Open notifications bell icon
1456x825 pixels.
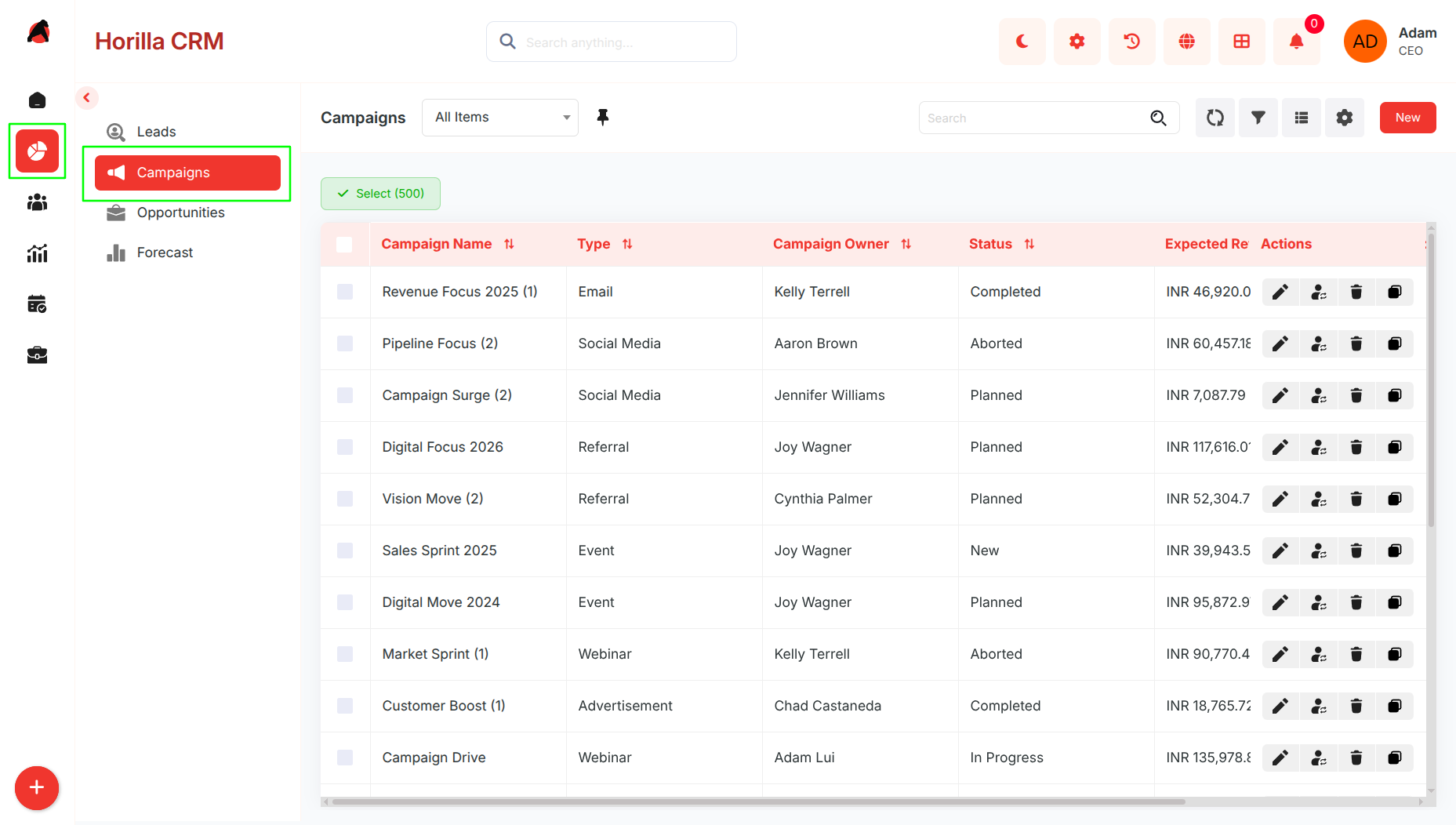click(x=1296, y=42)
